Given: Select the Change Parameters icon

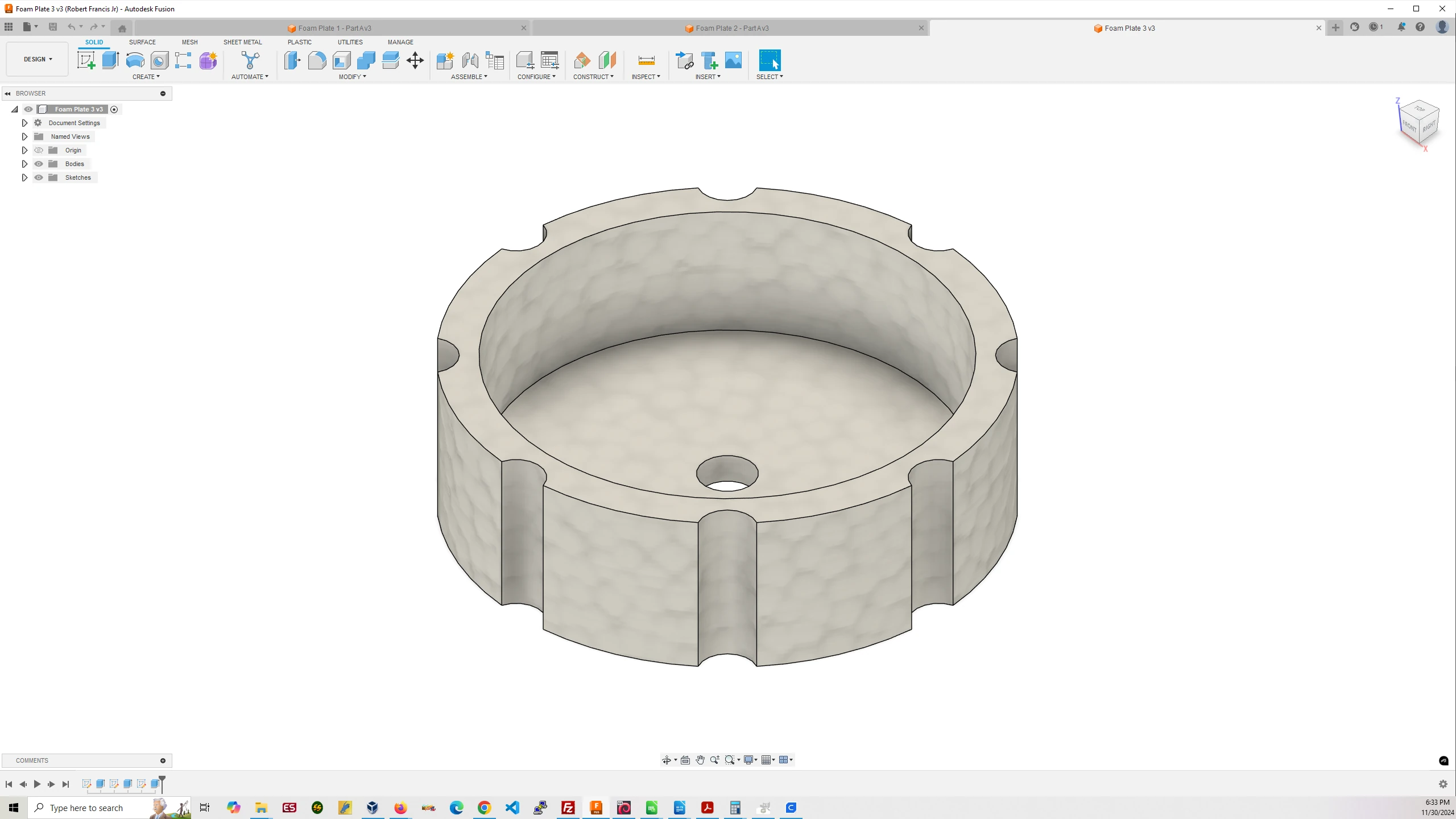Looking at the screenshot, I should click(549, 60).
